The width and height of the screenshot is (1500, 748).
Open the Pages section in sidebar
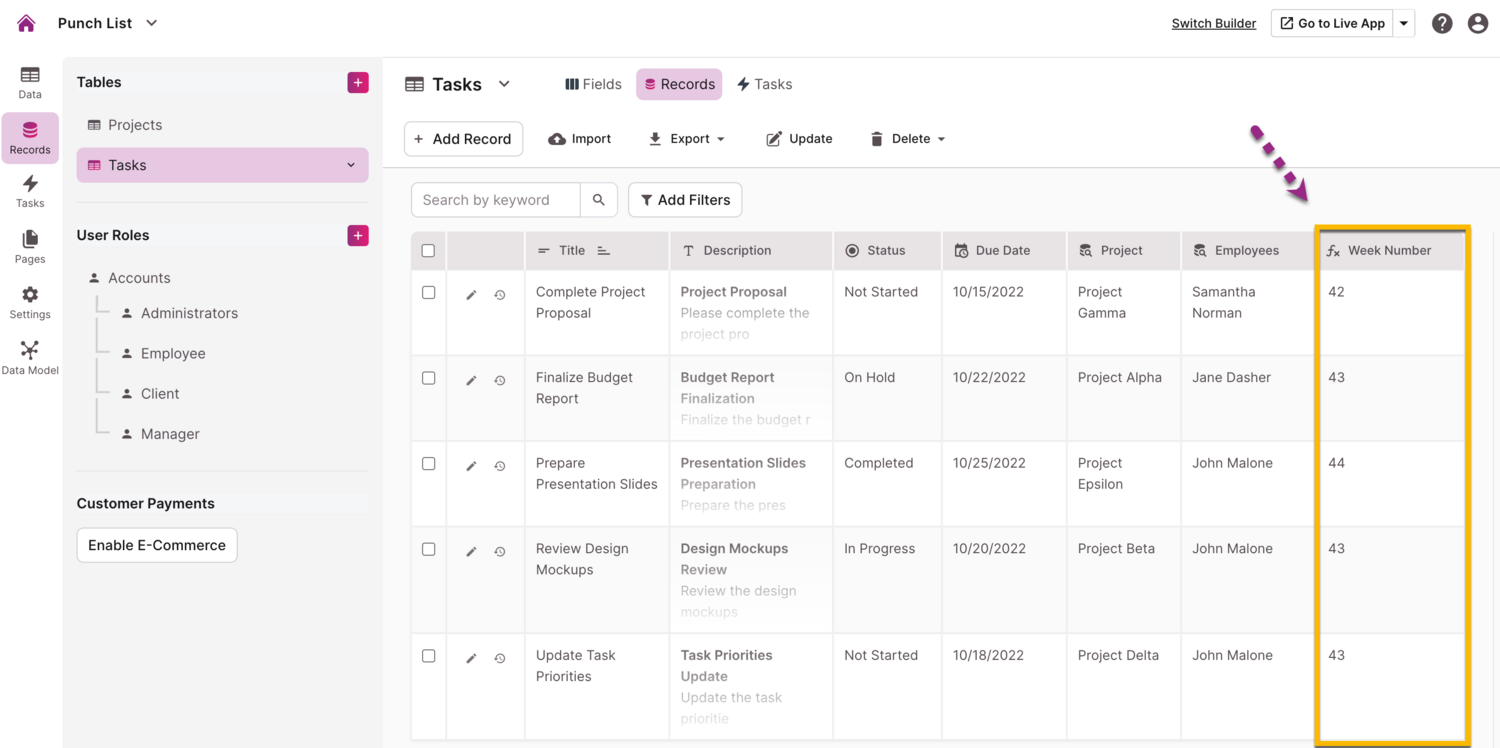point(30,246)
